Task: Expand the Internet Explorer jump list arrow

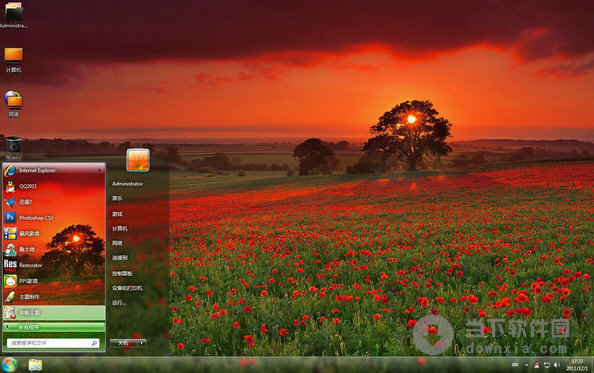Action: coord(100,171)
